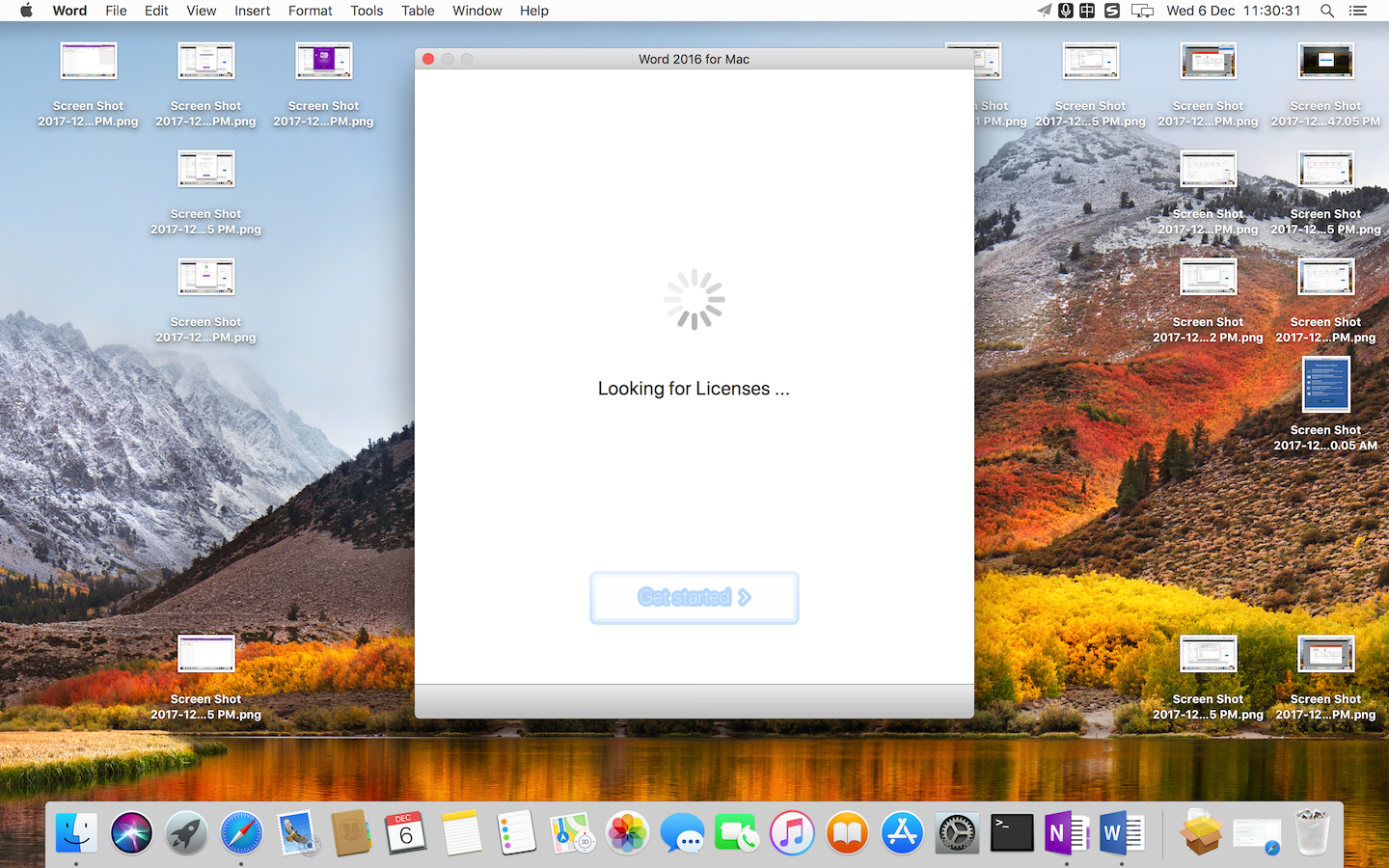Close the Word 2016 for Mac window

(x=428, y=59)
